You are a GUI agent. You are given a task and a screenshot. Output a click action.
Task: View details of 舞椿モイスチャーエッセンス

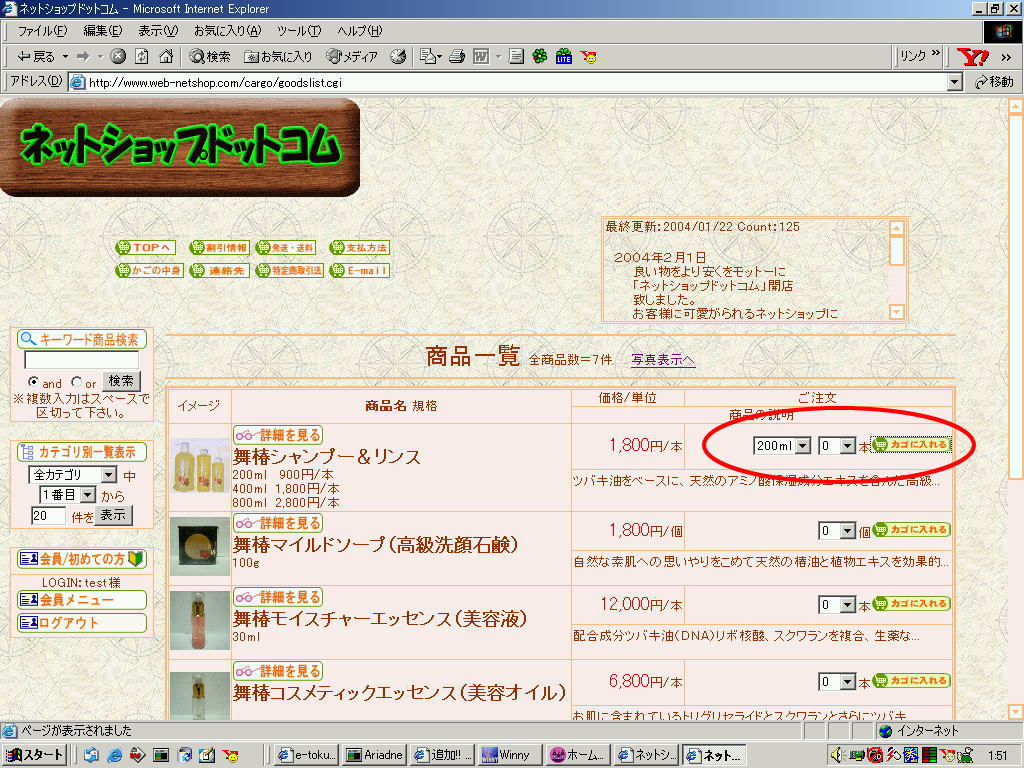(278, 597)
